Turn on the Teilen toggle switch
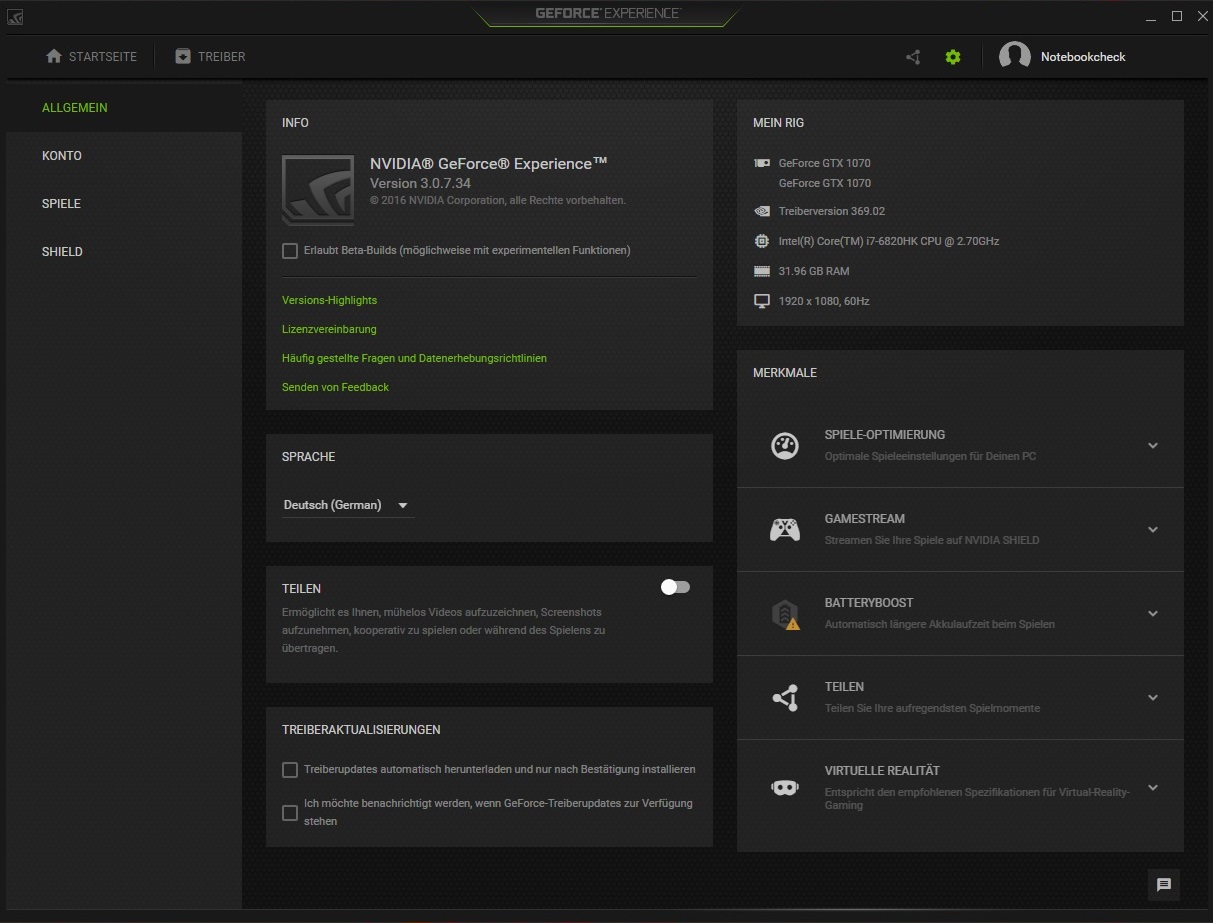 (x=675, y=587)
